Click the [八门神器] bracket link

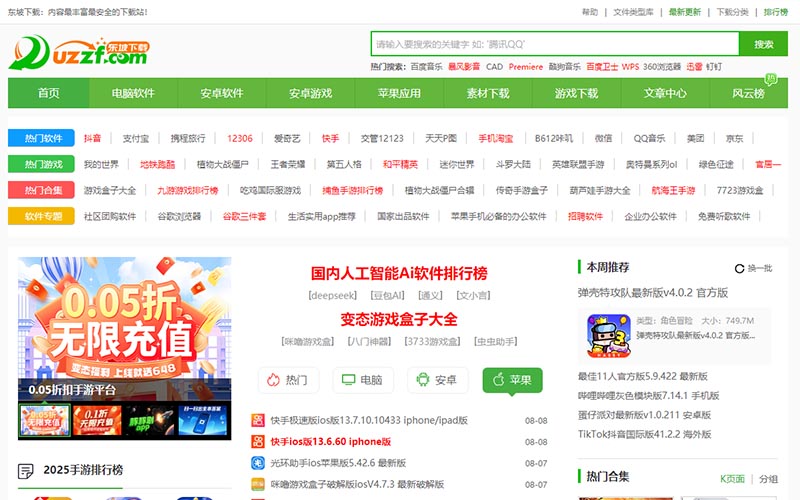point(369,341)
